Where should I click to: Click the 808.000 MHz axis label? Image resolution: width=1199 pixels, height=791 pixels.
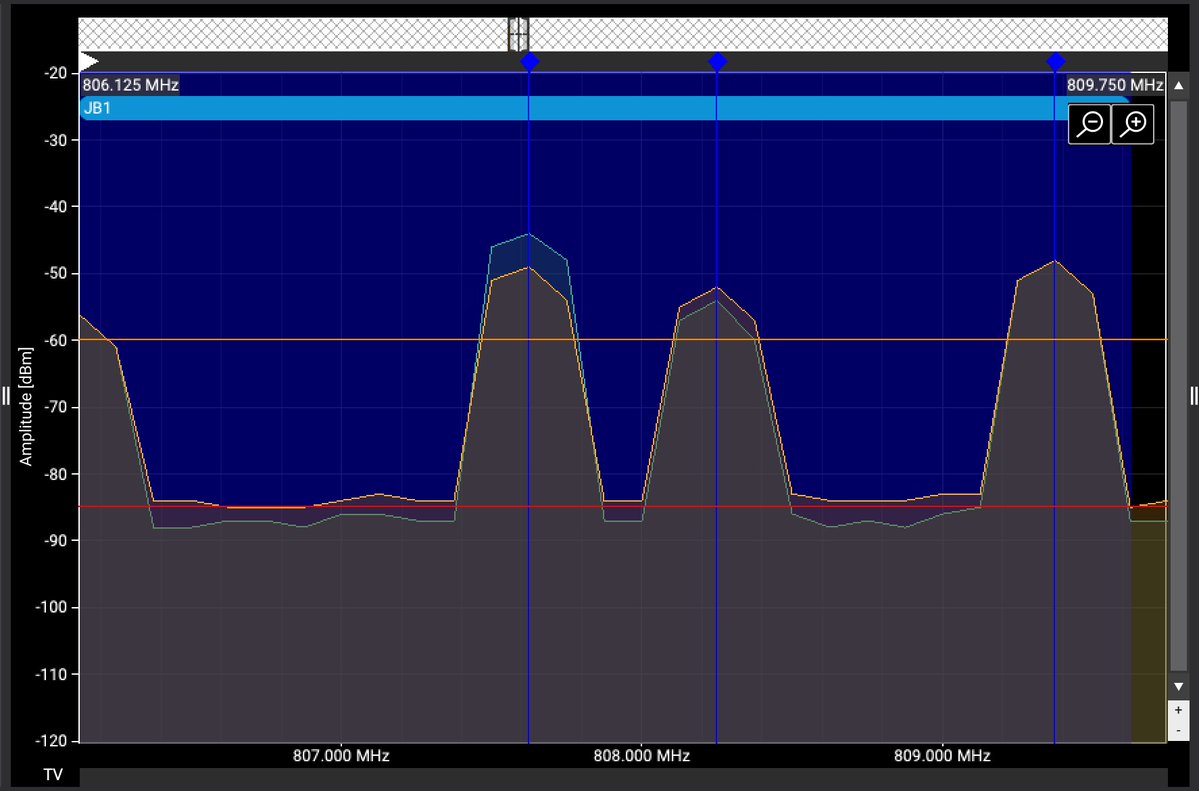(x=642, y=756)
